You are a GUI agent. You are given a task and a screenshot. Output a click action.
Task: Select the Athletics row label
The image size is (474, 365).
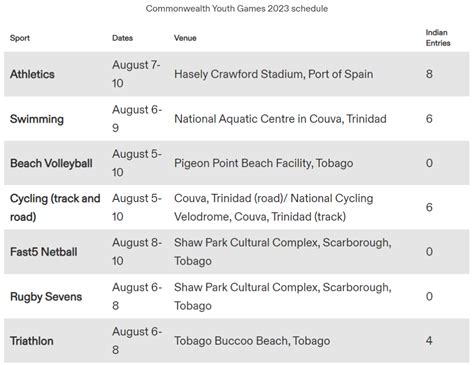[32, 74]
